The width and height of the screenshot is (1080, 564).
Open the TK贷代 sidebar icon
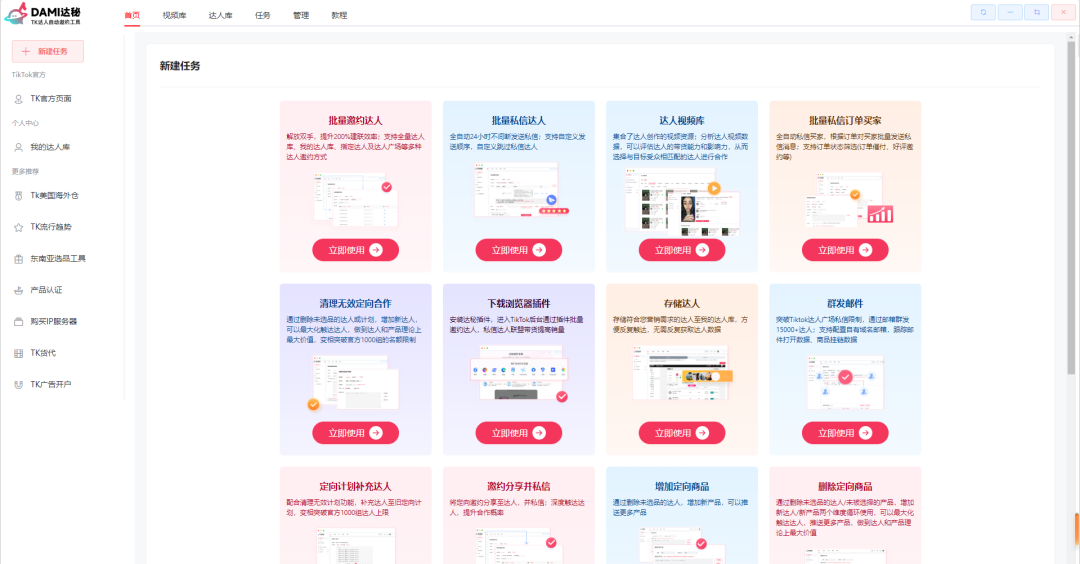click(19, 353)
